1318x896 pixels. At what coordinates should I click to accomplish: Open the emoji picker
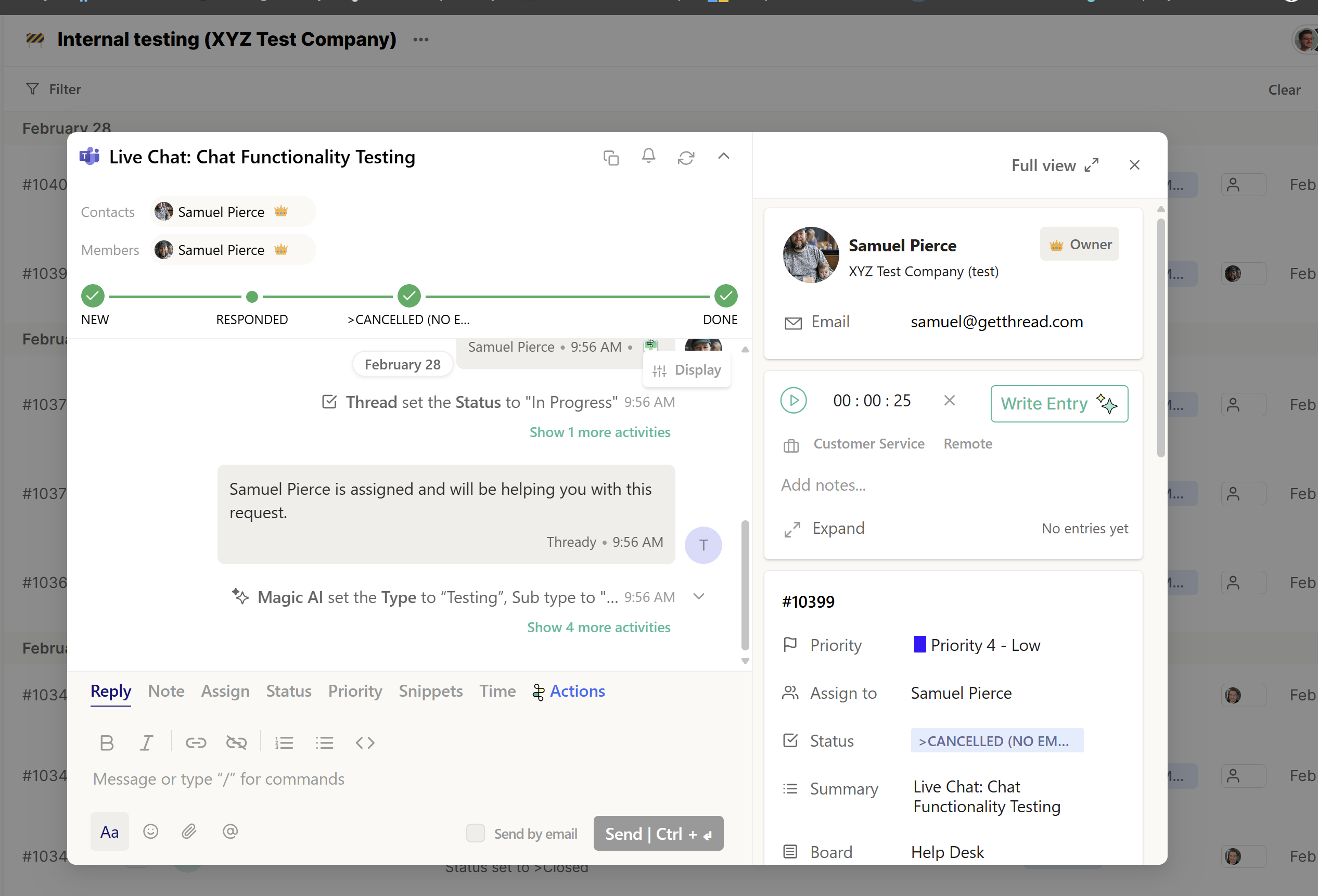click(x=150, y=831)
